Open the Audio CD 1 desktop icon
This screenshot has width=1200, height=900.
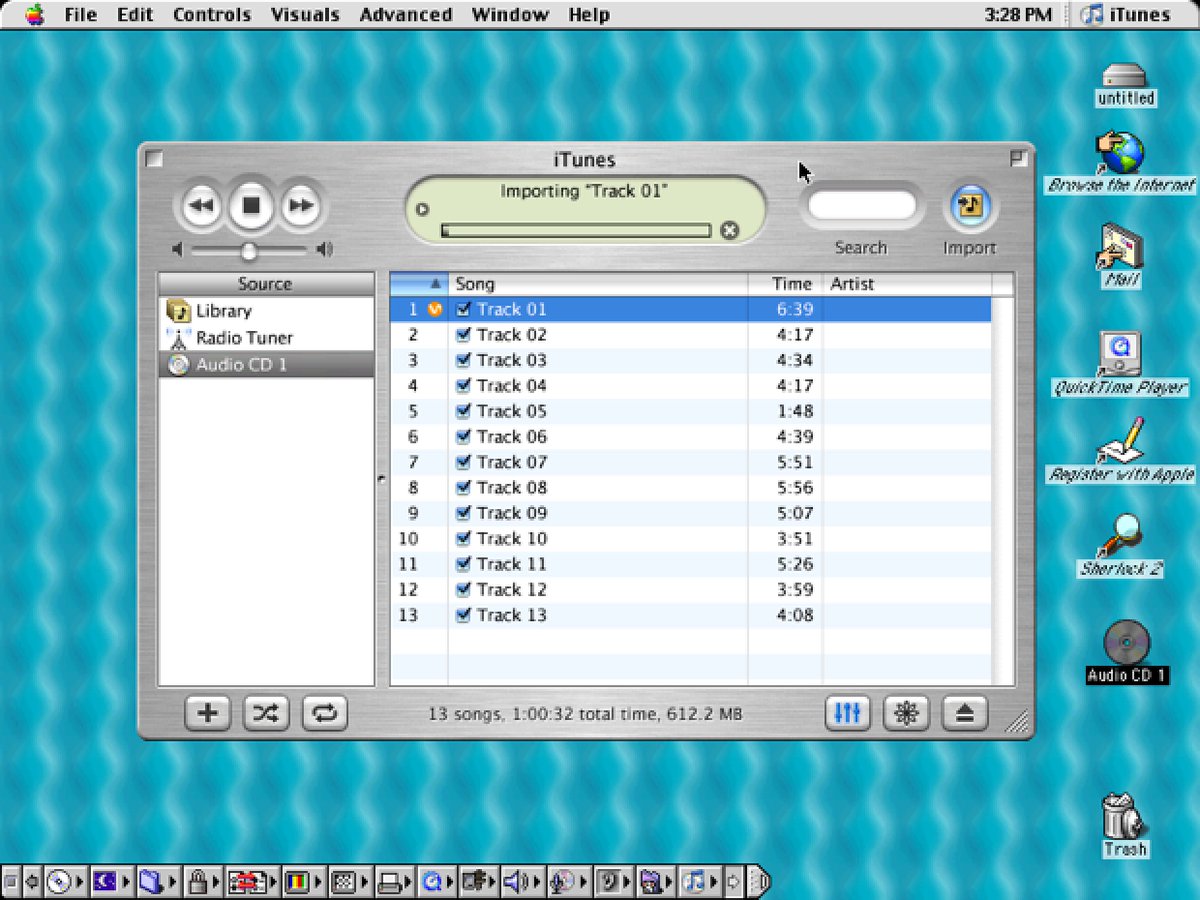click(1124, 645)
